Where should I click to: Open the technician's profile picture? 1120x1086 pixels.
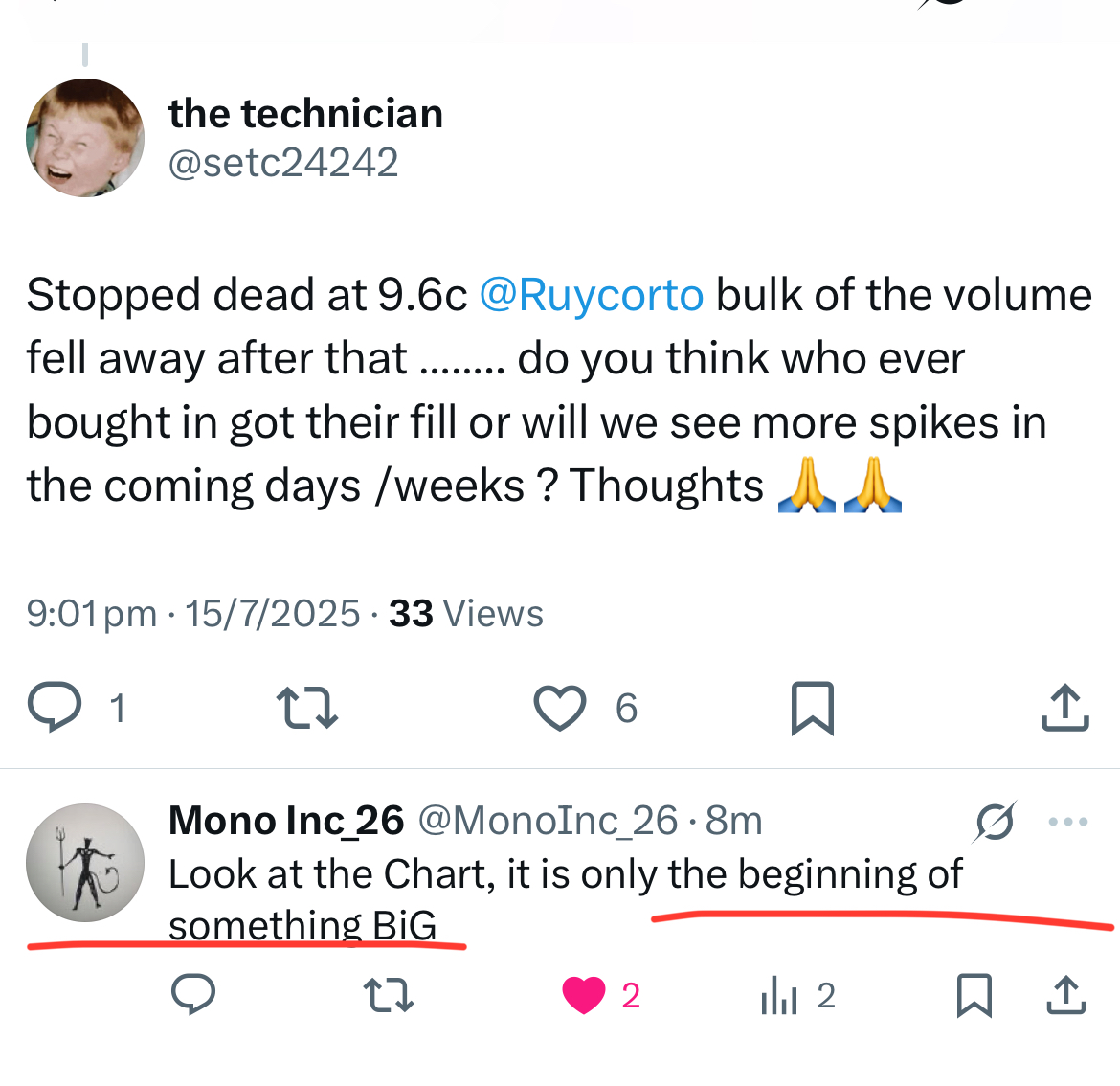point(85,138)
